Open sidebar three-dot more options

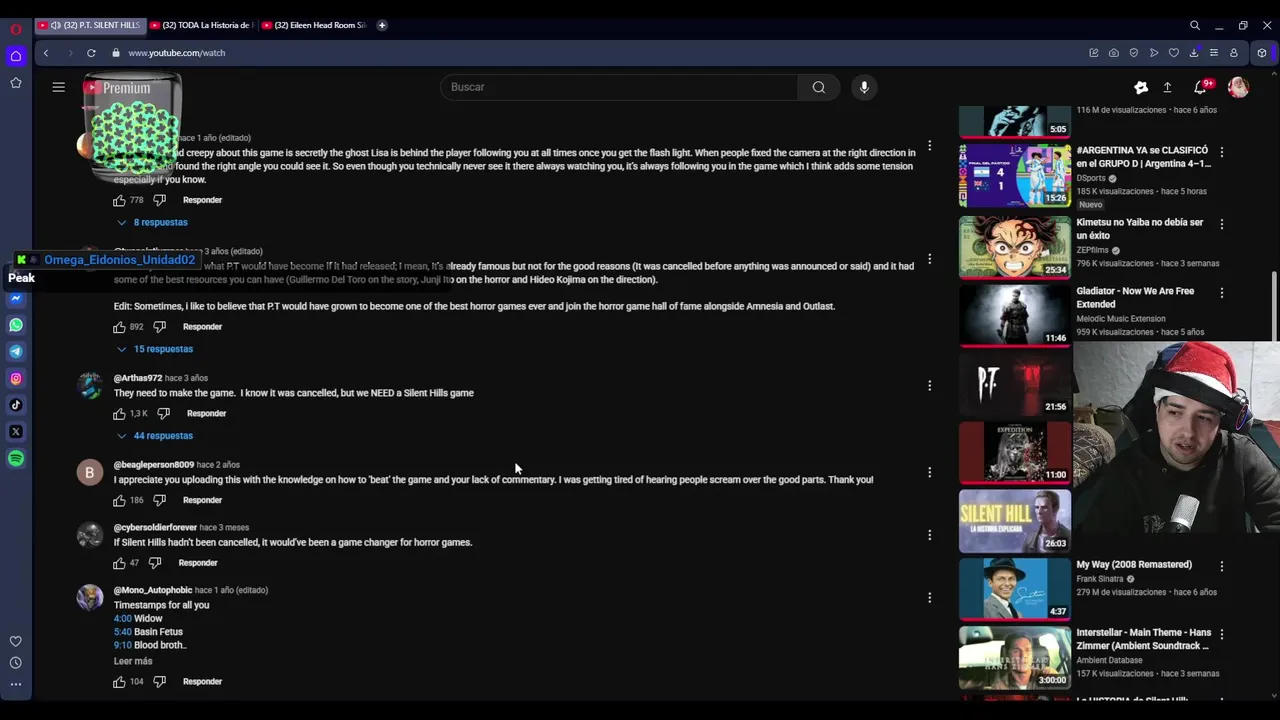[16, 685]
